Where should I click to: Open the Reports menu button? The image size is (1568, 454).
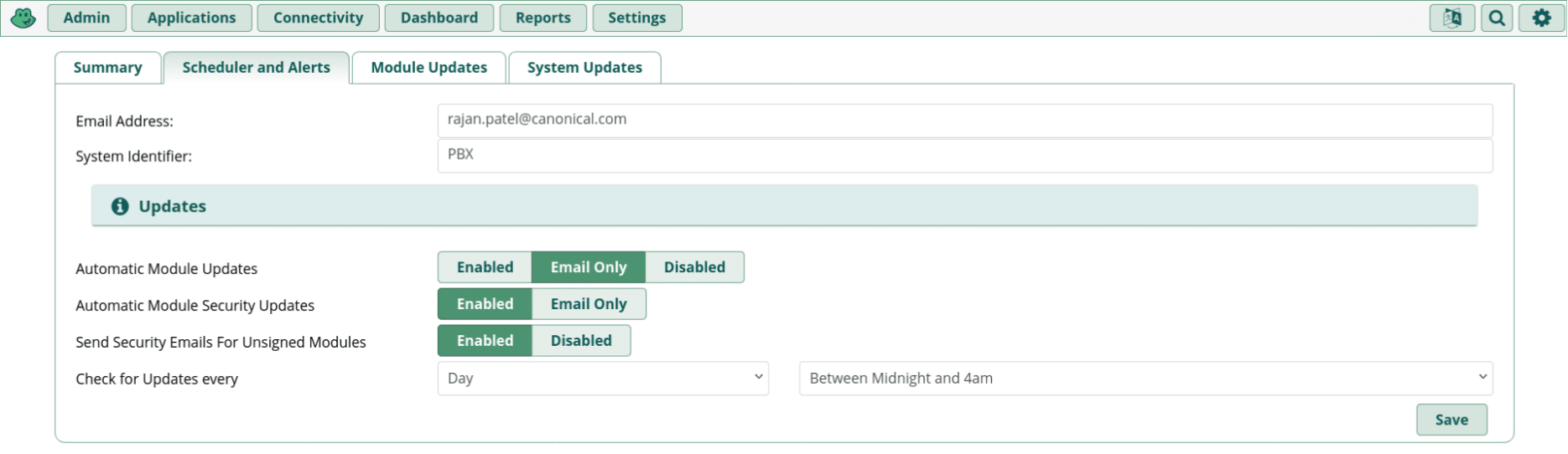coord(543,18)
